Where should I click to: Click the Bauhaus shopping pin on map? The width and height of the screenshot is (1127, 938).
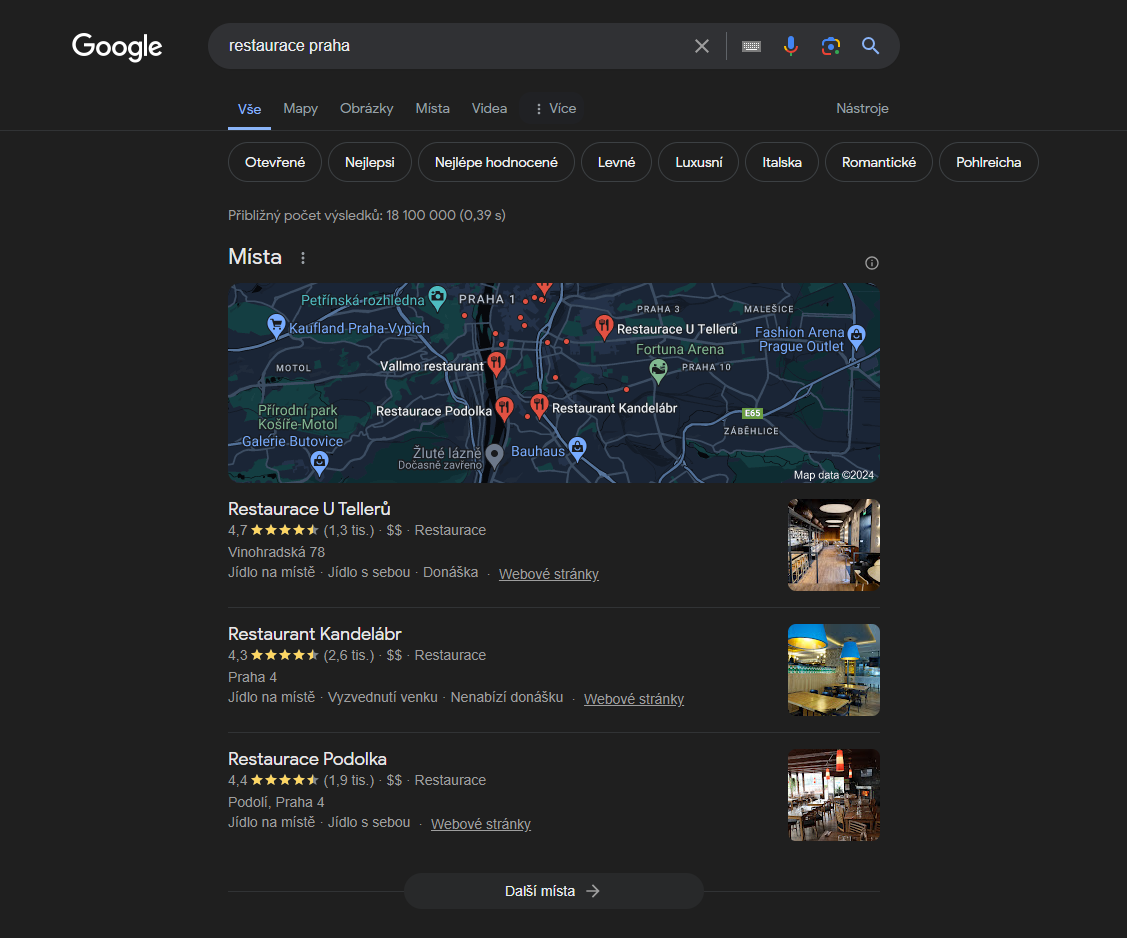coord(577,448)
